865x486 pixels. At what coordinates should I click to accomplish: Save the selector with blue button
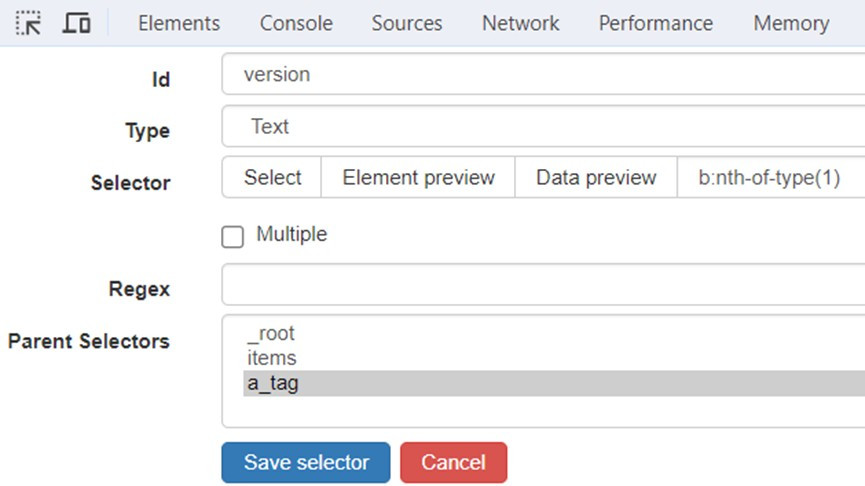point(306,463)
